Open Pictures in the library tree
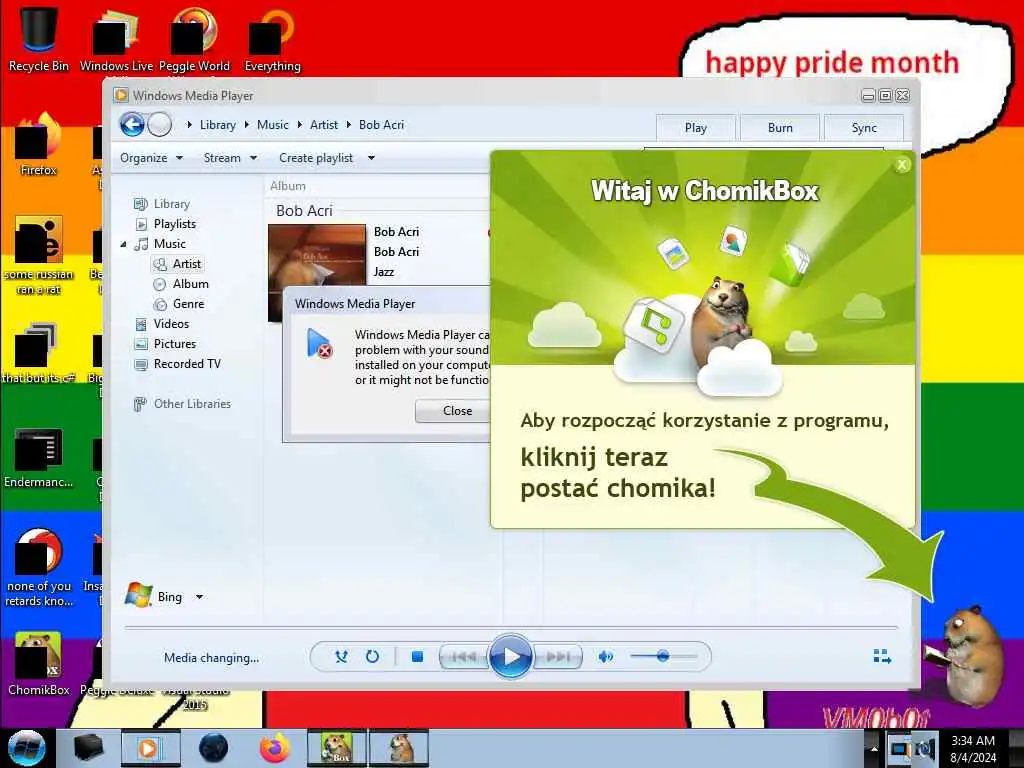Image resolution: width=1024 pixels, height=768 pixels. point(174,344)
